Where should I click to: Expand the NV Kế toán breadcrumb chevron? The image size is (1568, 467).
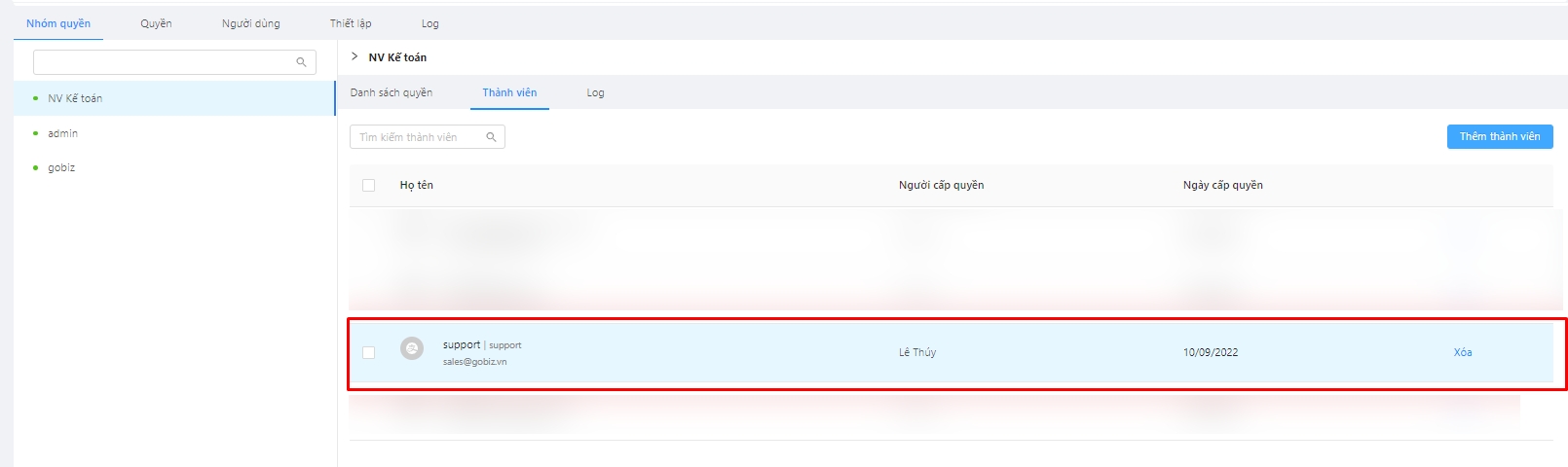click(x=355, y=56)
